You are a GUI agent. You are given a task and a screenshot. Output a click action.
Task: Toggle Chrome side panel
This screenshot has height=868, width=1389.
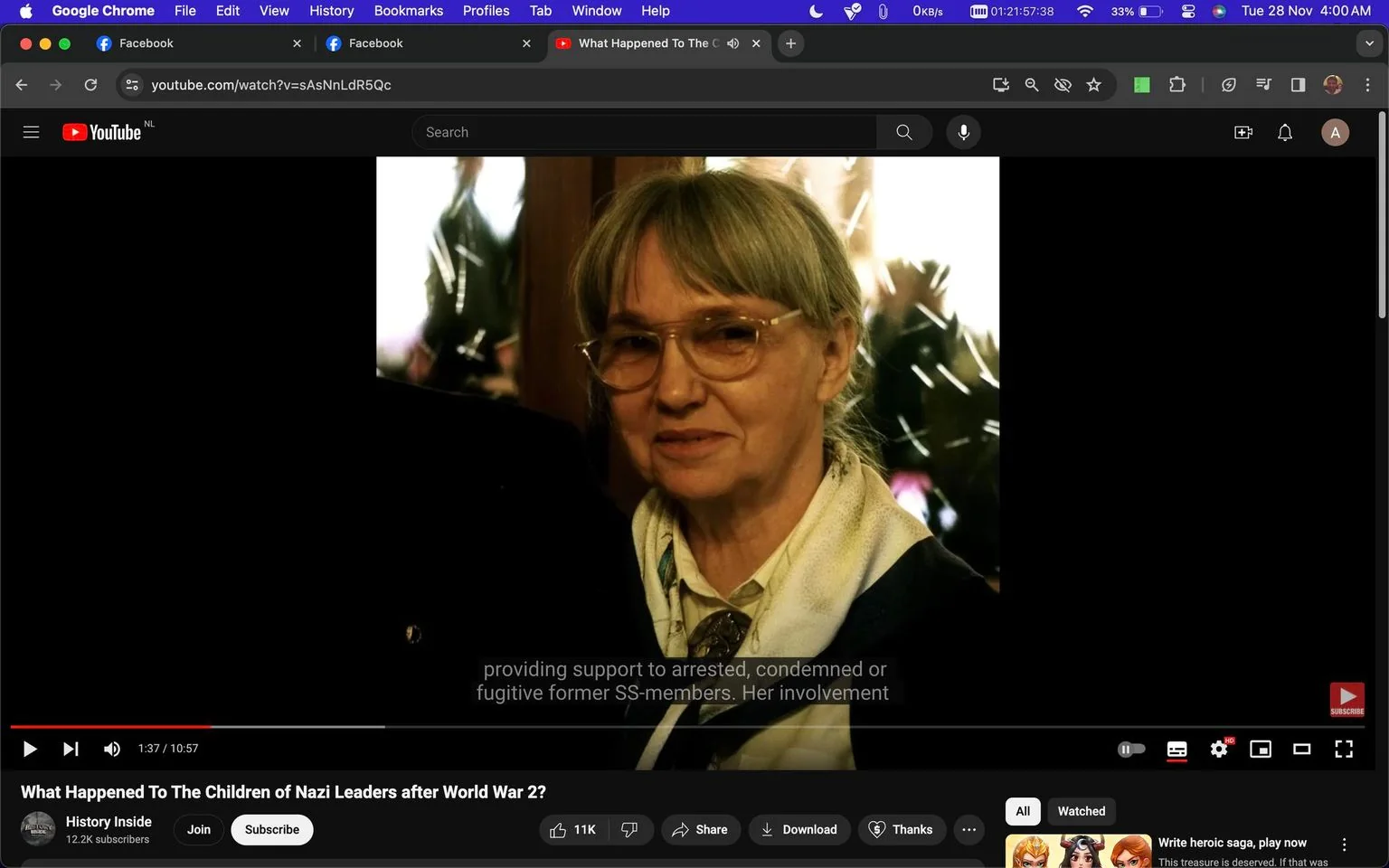pos(1298,85)
